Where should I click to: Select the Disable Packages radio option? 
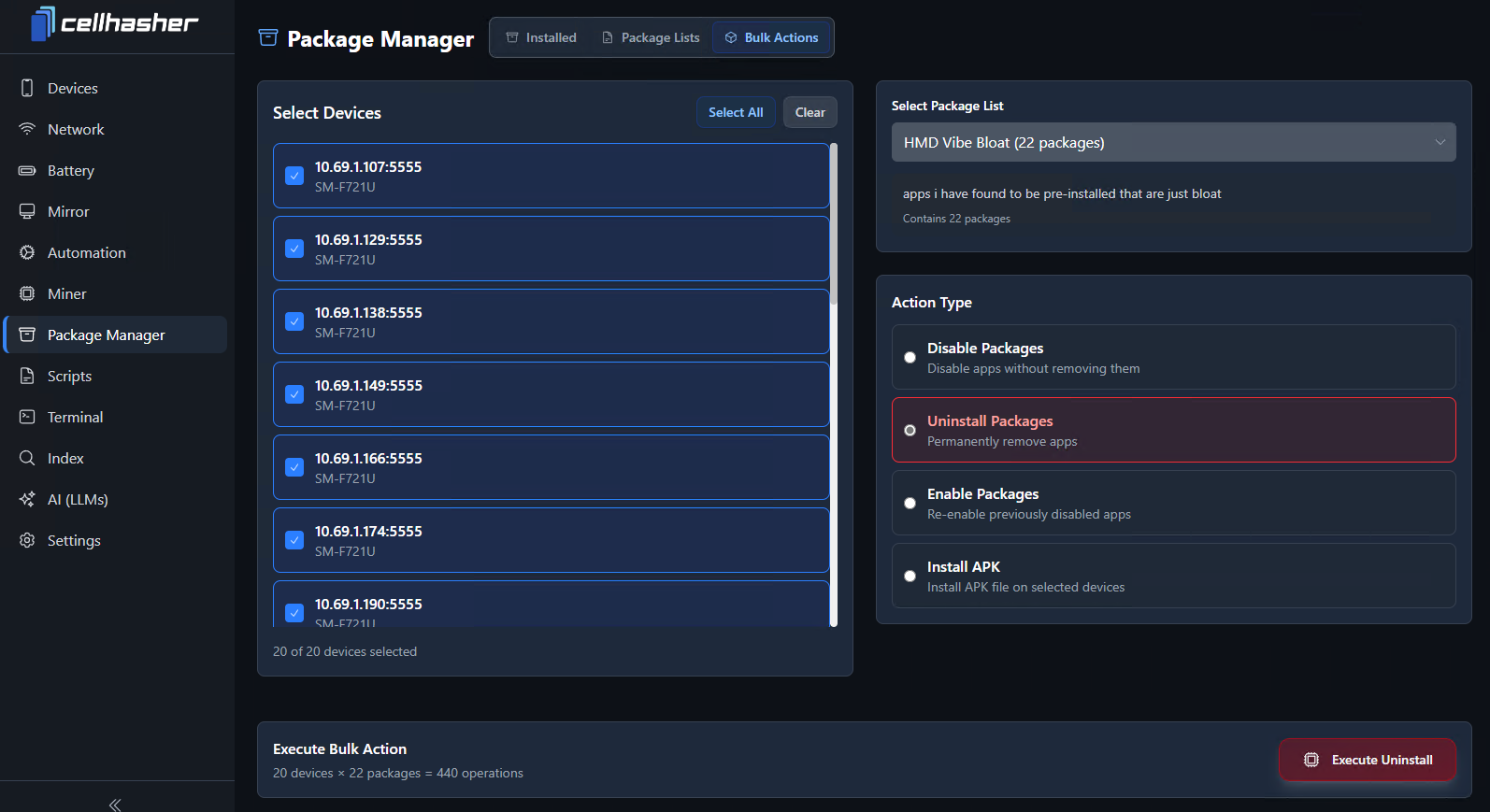(x=910, y=357)
